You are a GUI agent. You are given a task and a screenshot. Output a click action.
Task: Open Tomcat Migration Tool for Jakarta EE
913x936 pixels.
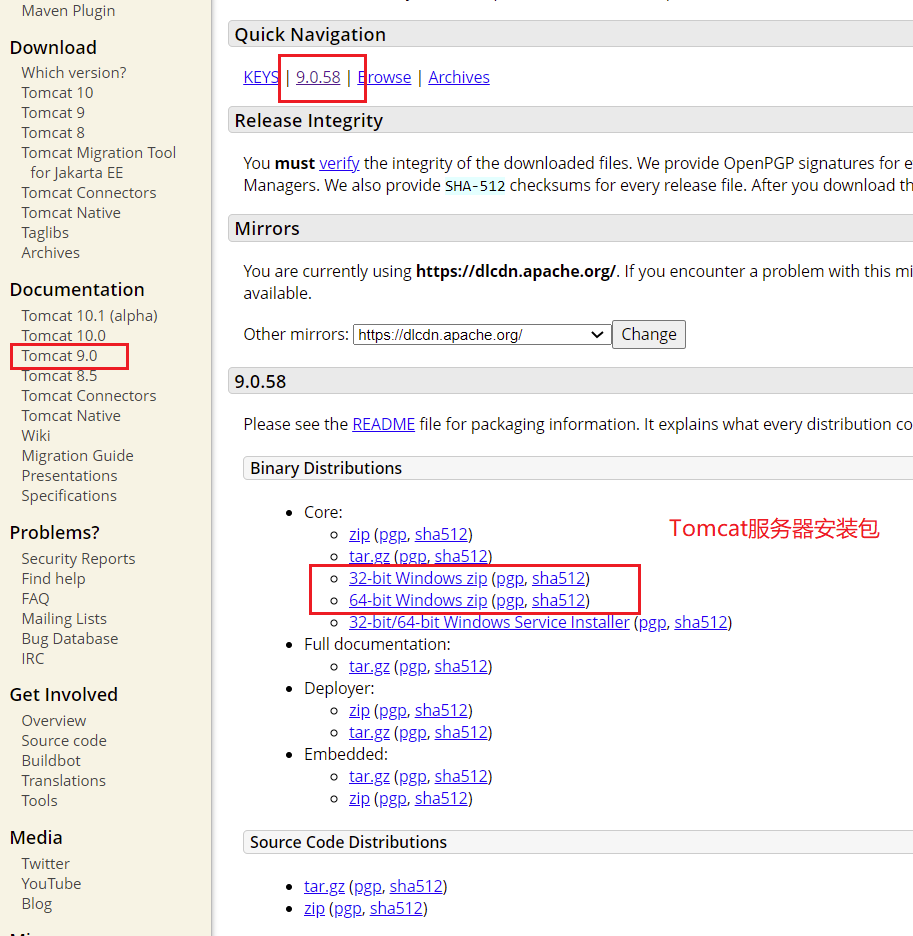pos(99,162)
